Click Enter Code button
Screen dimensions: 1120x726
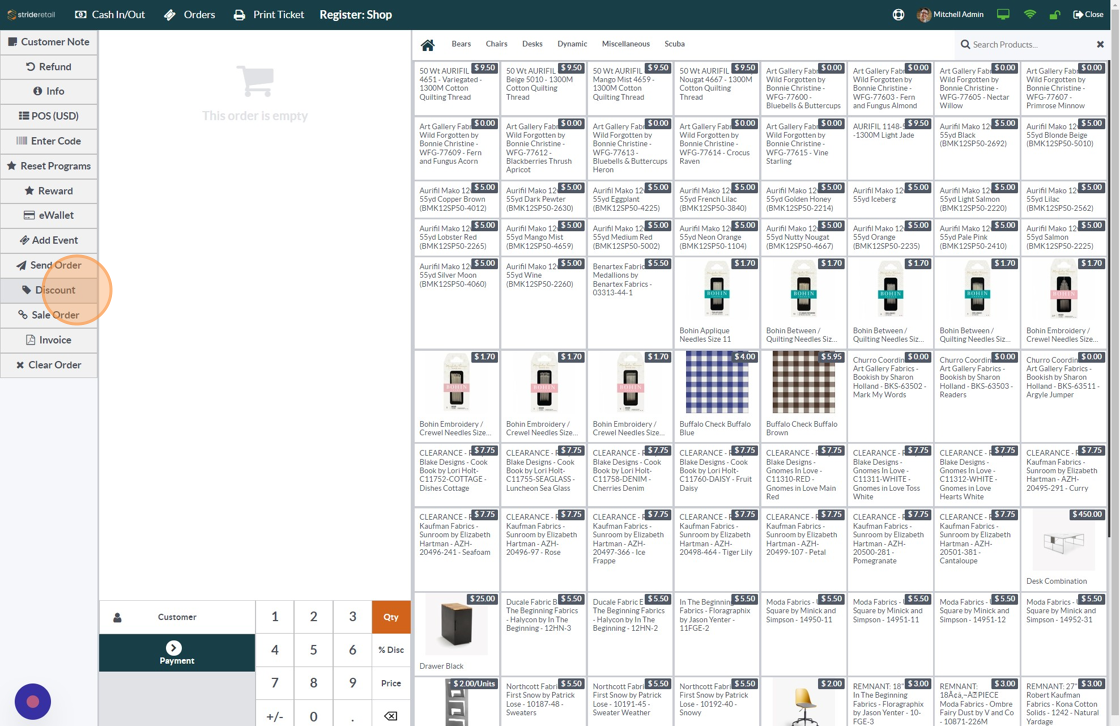(x=49, y=141)
